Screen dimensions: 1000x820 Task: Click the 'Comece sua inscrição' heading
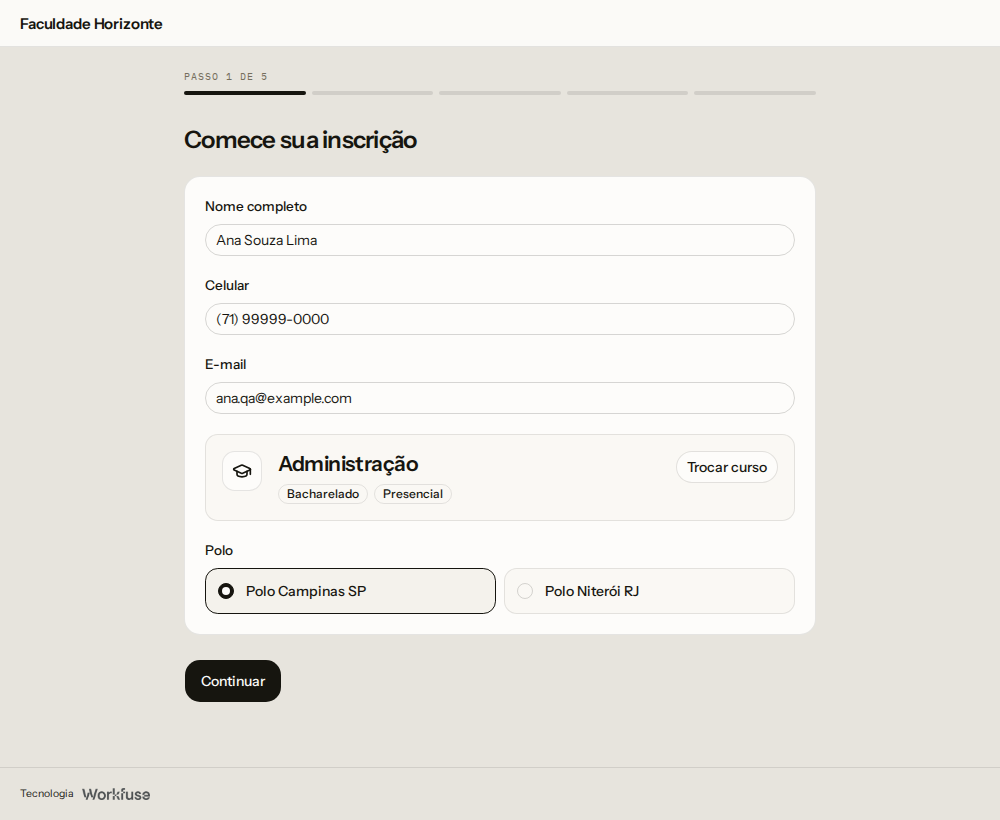click(300, 140)
